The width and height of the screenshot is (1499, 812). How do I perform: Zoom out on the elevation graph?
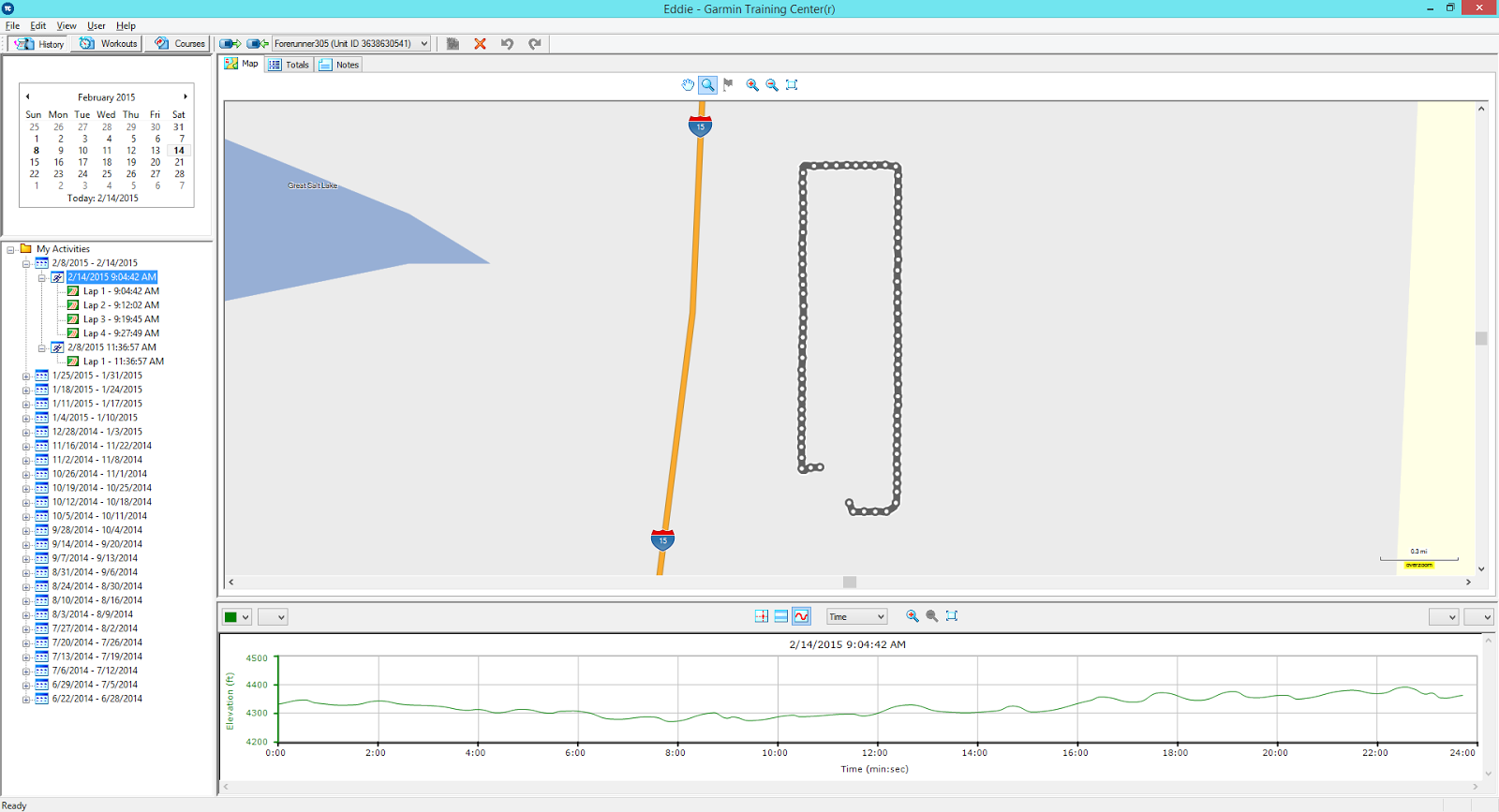932,616
